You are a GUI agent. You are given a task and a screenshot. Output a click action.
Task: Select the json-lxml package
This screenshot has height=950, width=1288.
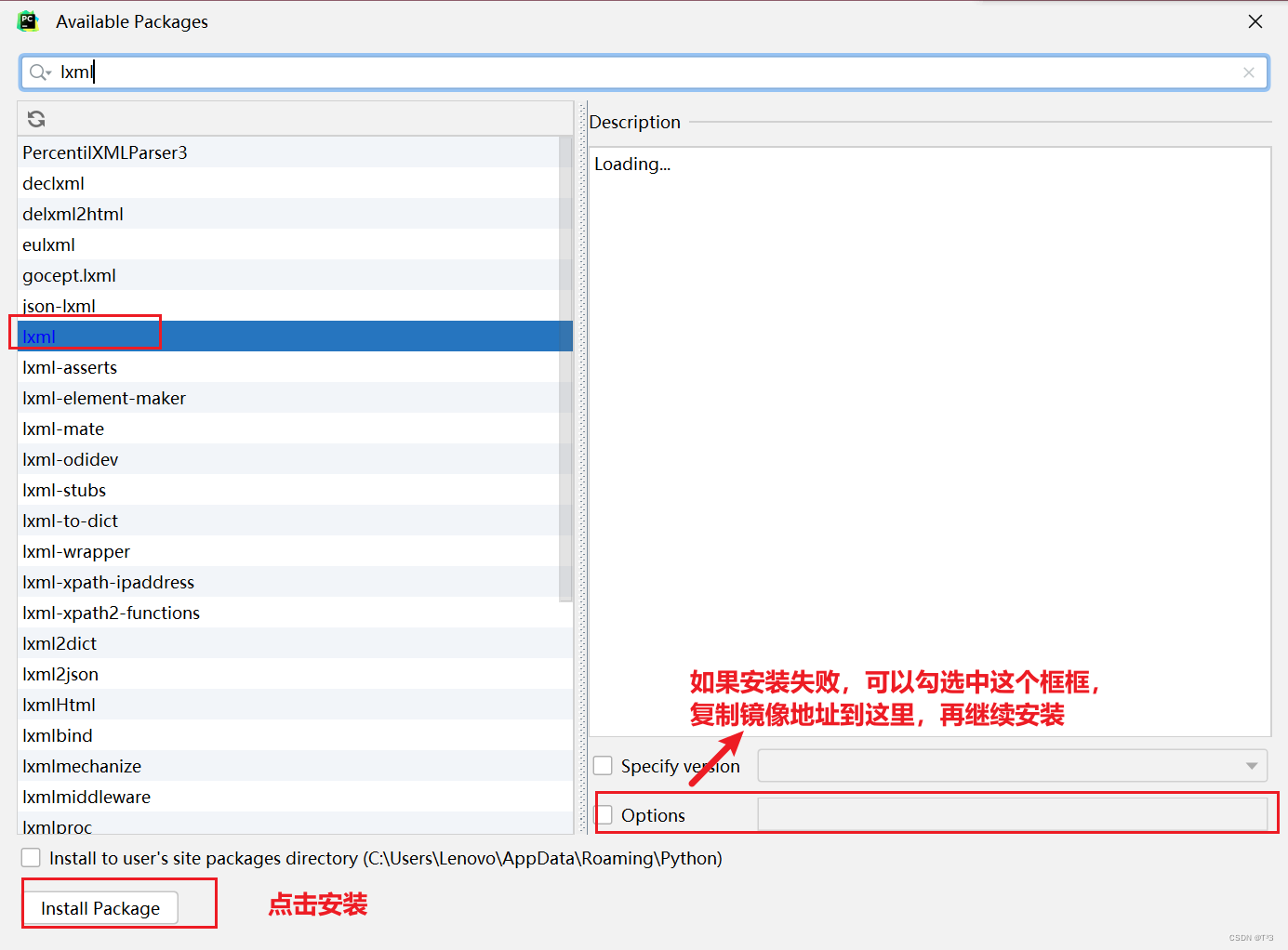coord(288,306)
